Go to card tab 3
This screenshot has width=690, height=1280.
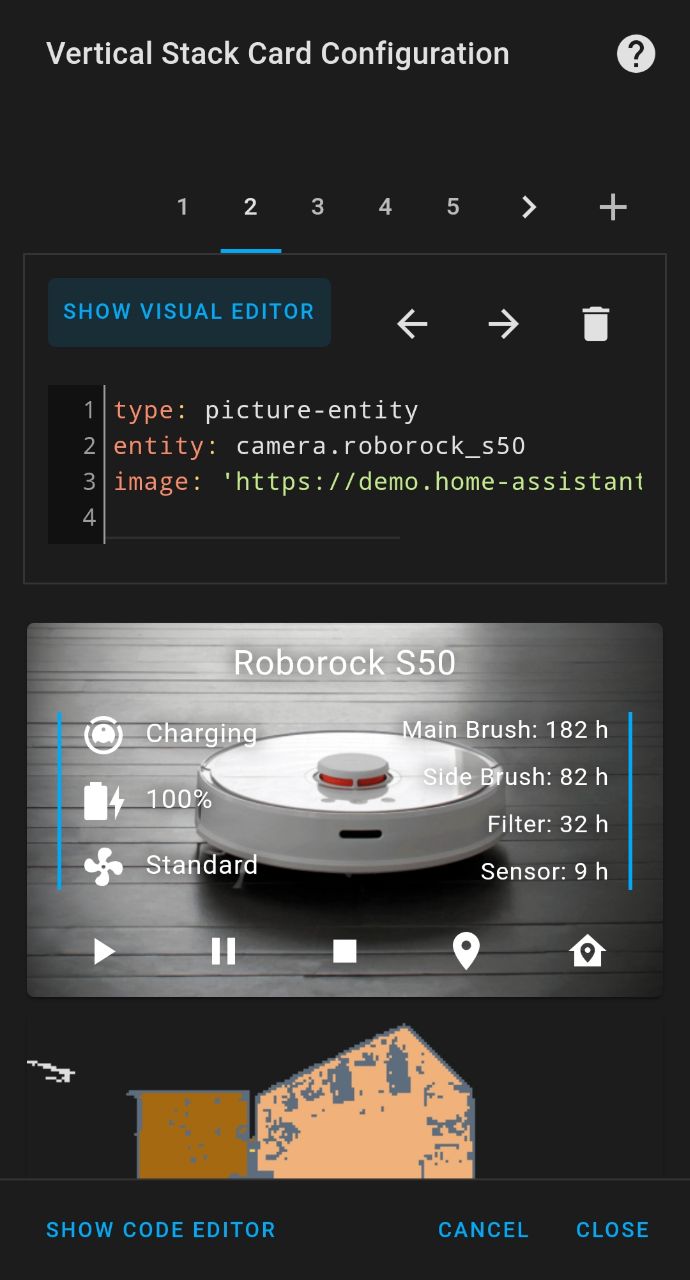click(317, 207)
